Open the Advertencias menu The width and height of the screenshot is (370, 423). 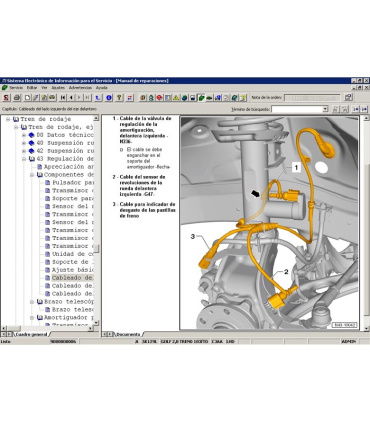point(80,88)
